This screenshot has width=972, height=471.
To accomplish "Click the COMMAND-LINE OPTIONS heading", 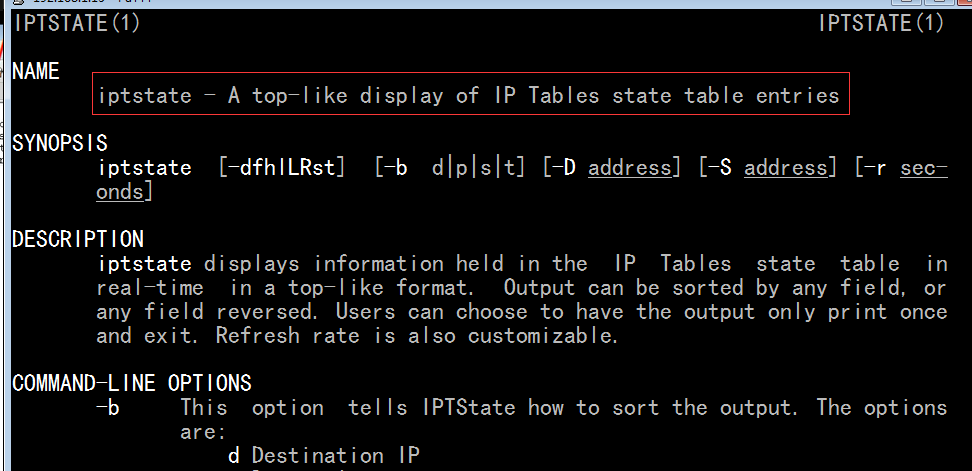I will [132, 383].
